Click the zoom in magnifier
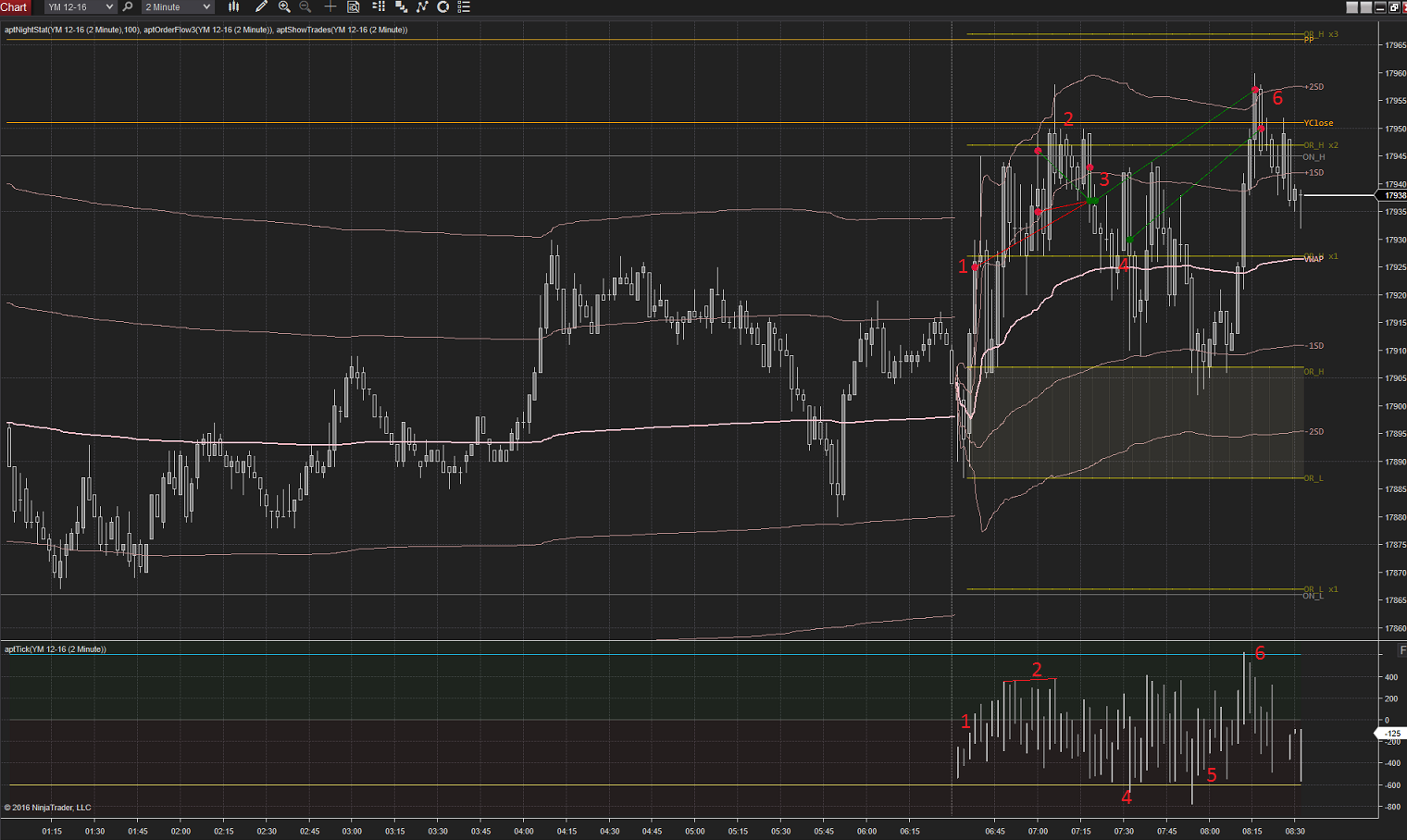Image resolution: width=1407 pixels, height=840 pixels. (284, 7)
